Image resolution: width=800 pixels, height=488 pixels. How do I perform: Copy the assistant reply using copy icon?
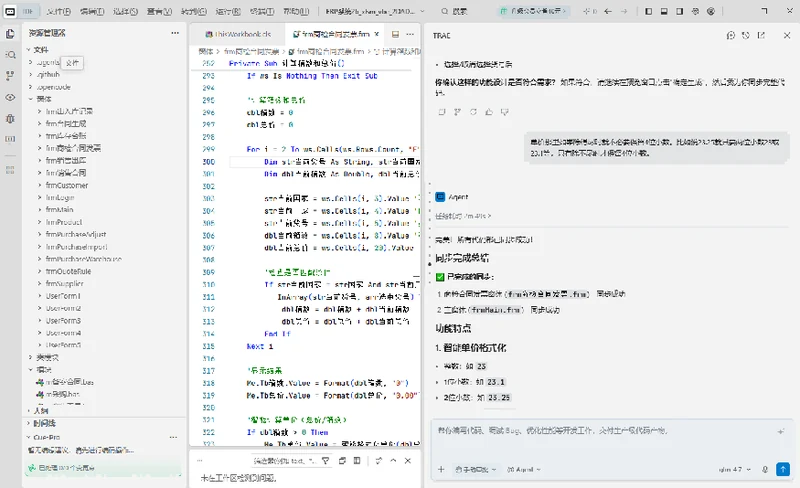pyautogui.click(x=442, y=112)
